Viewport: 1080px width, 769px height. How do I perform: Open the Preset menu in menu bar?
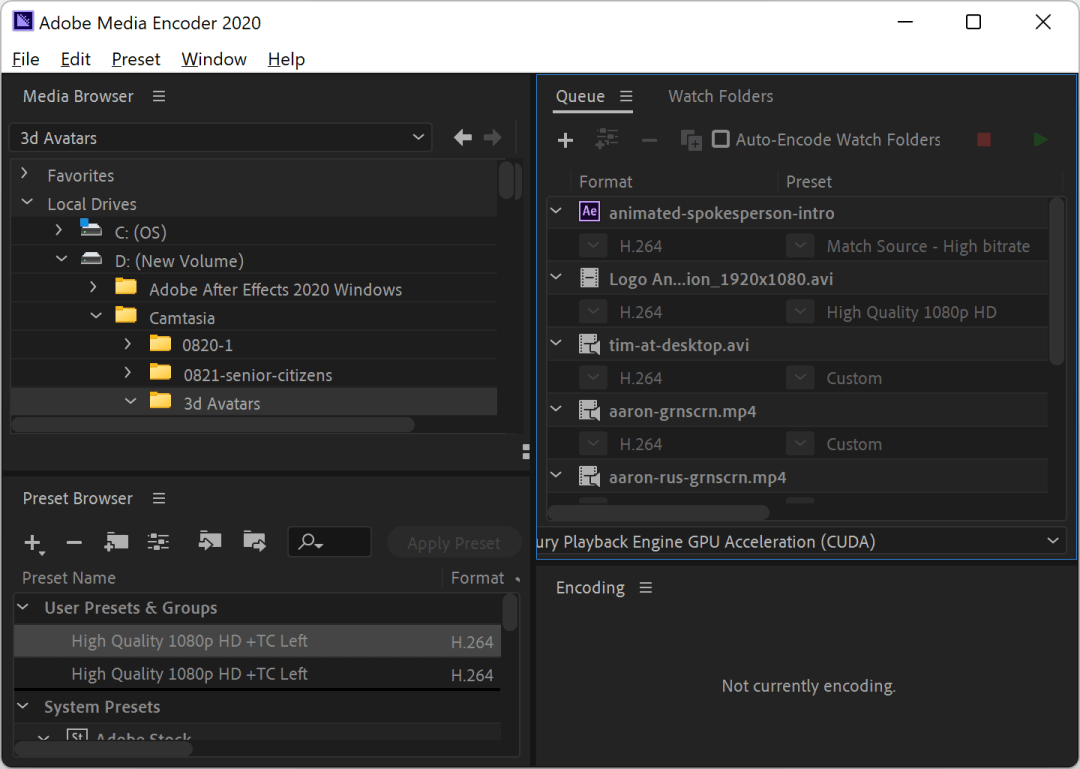point(135,59)
